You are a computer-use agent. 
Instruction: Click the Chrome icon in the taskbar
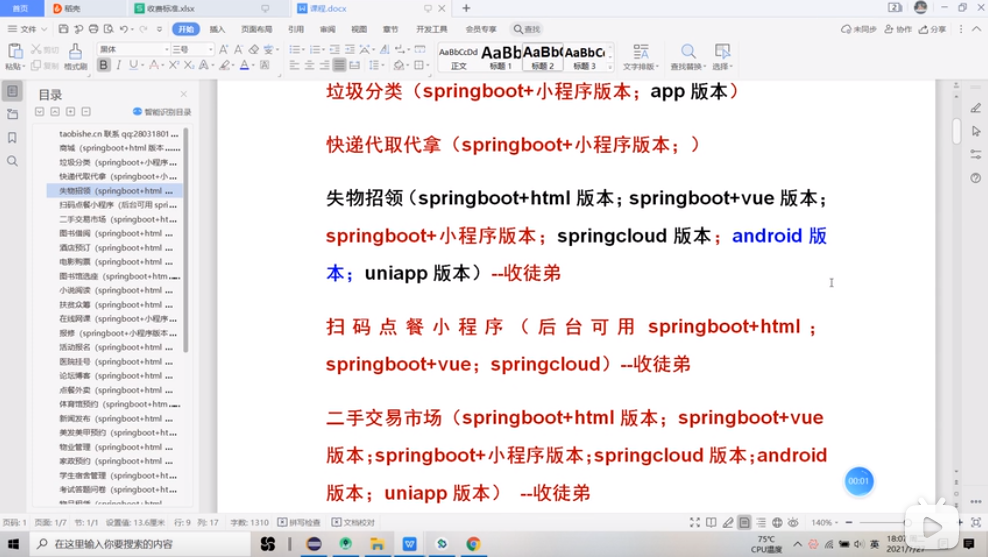point(473,544)
